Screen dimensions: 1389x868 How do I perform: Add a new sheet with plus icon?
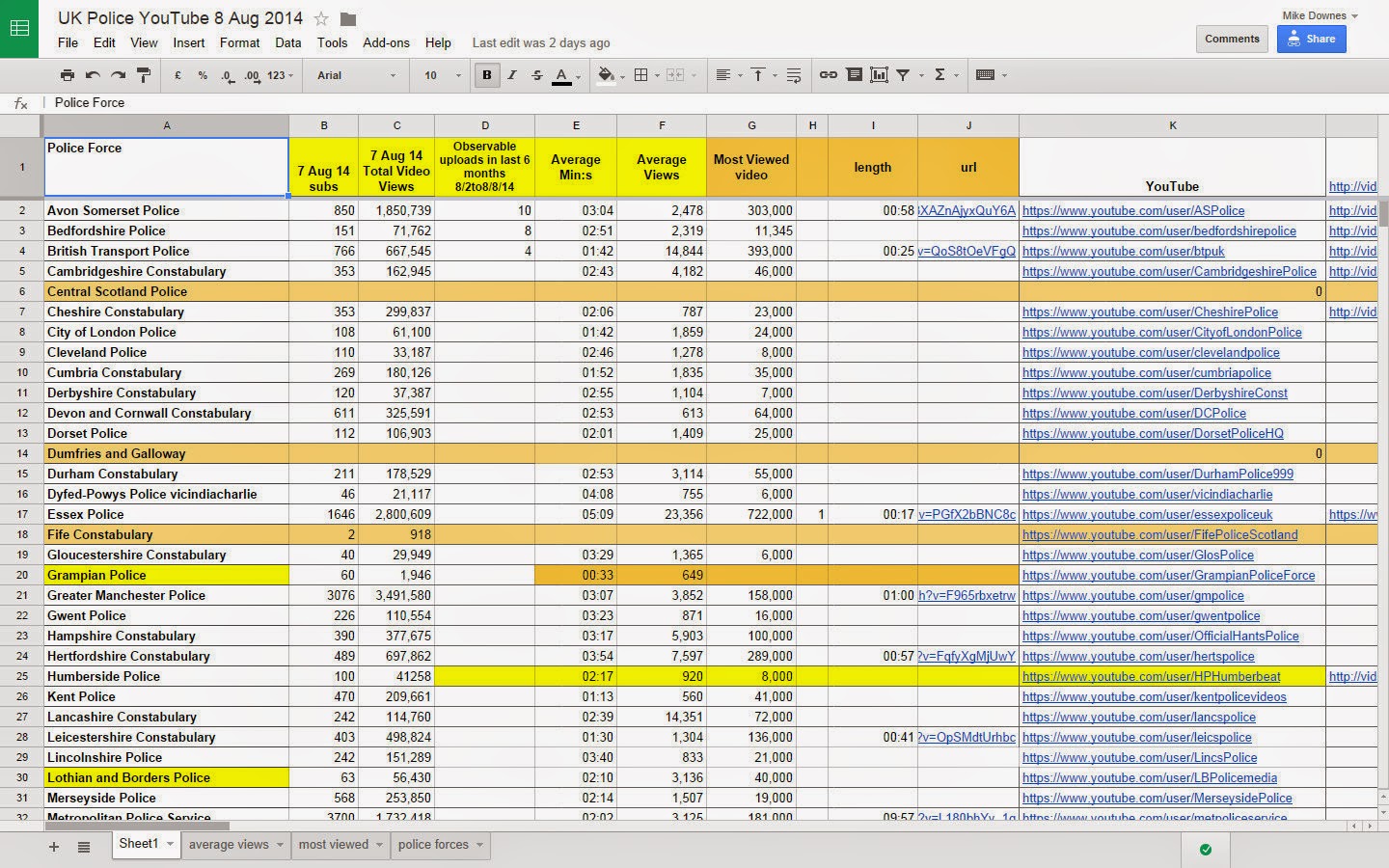pos(54,847)
